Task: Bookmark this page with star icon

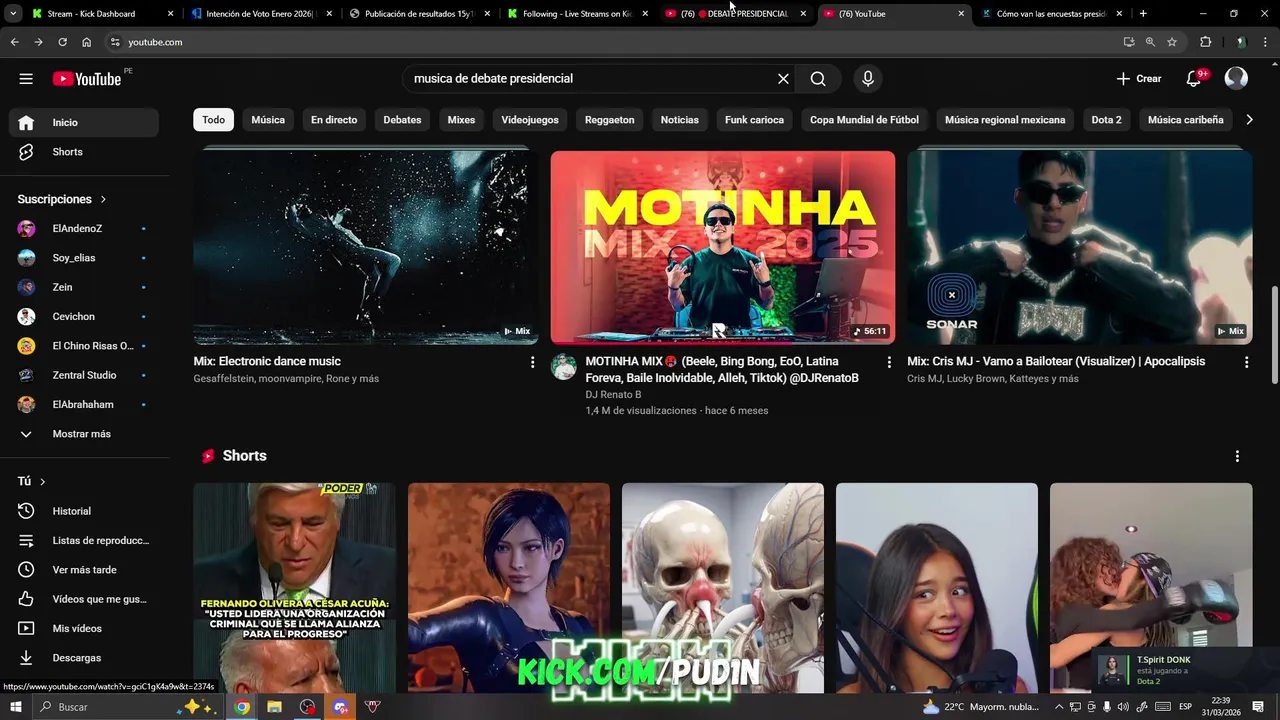Action: (1172, 42)
